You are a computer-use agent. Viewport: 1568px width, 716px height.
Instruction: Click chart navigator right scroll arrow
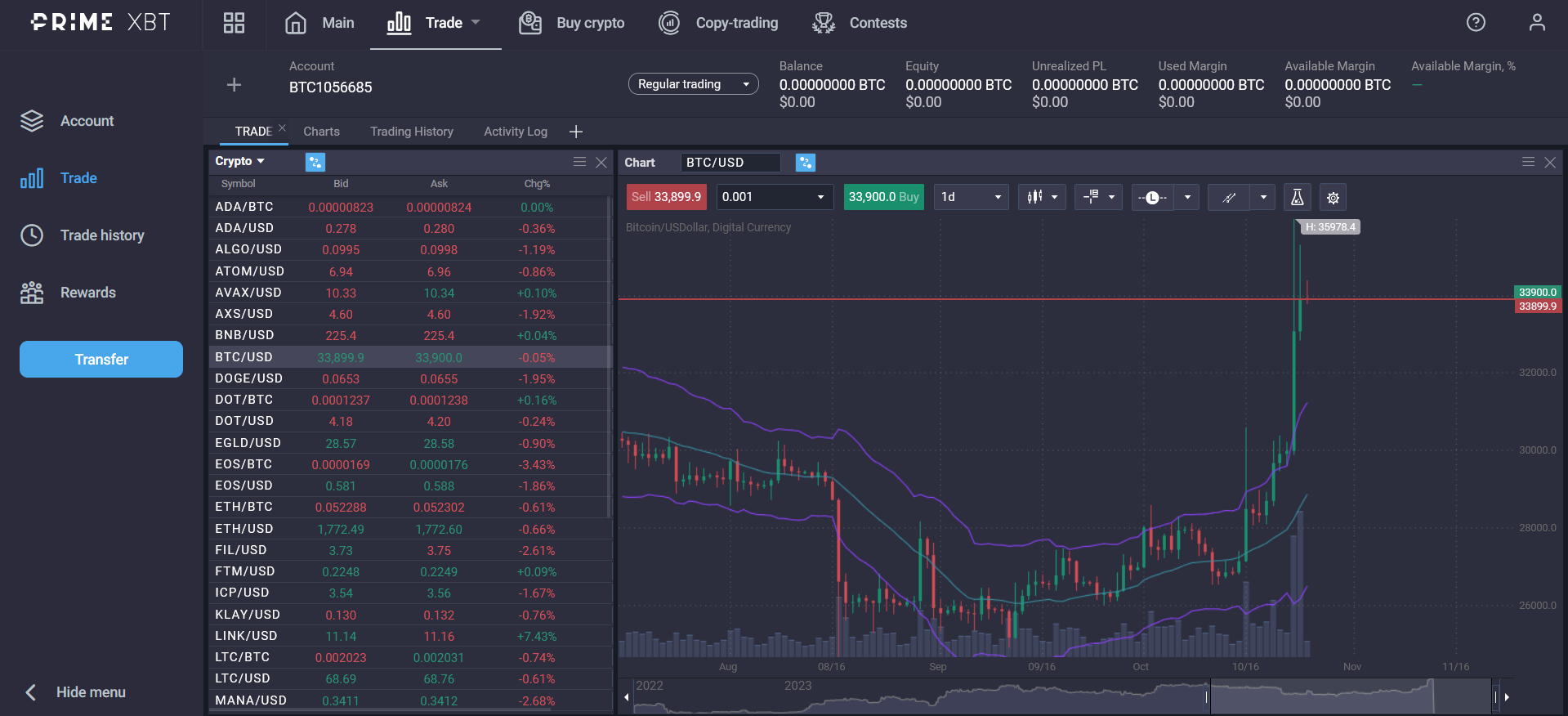[1507, 697]
